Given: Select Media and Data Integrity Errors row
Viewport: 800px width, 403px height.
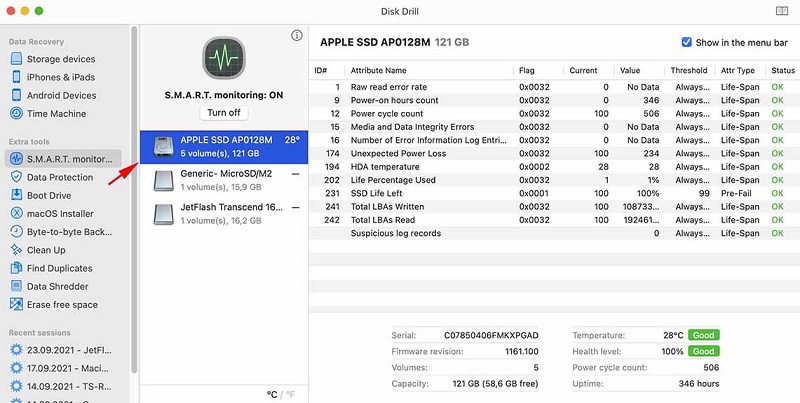Looking at the screenshot, I should [x=554, y=127].
